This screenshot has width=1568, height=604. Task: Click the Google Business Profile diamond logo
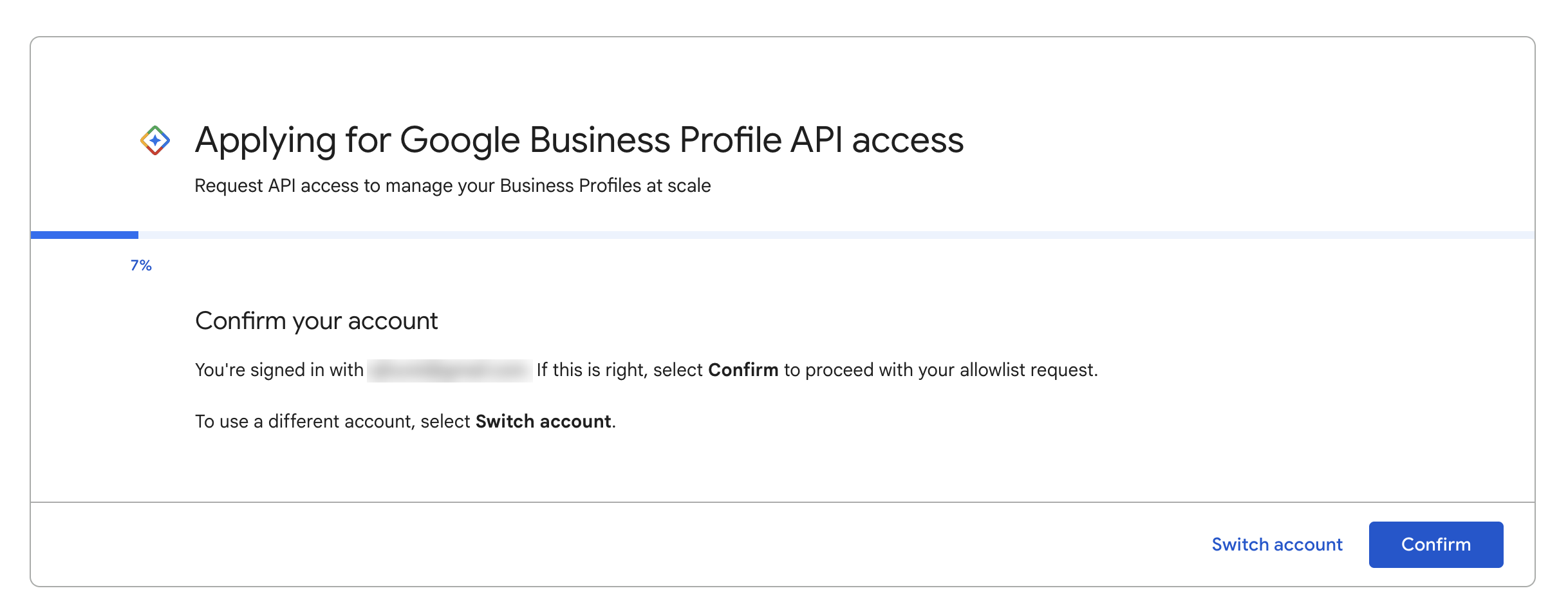155,140
